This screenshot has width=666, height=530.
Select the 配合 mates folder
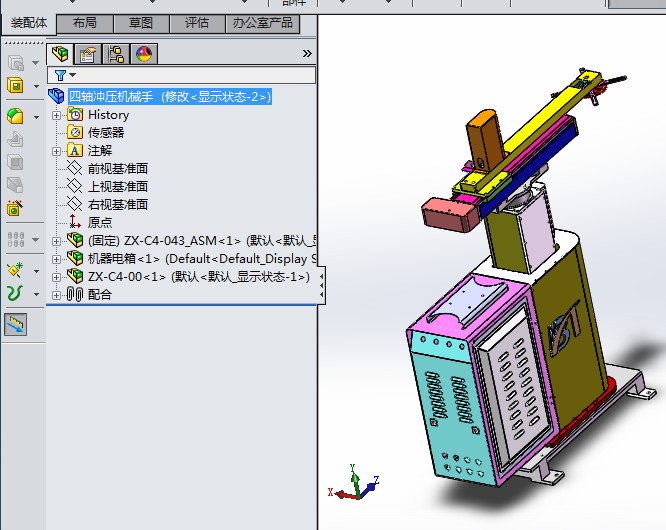click(x=100, y=294)
